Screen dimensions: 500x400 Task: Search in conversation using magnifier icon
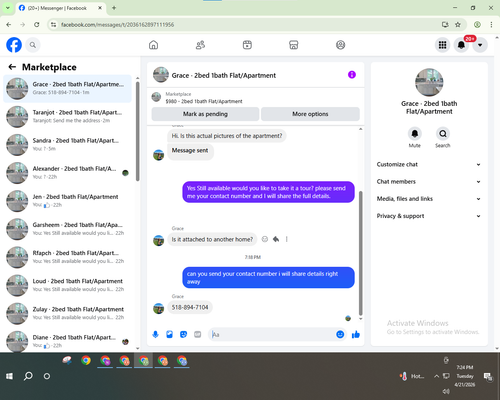pyautogui.click(x=443, y=134)
